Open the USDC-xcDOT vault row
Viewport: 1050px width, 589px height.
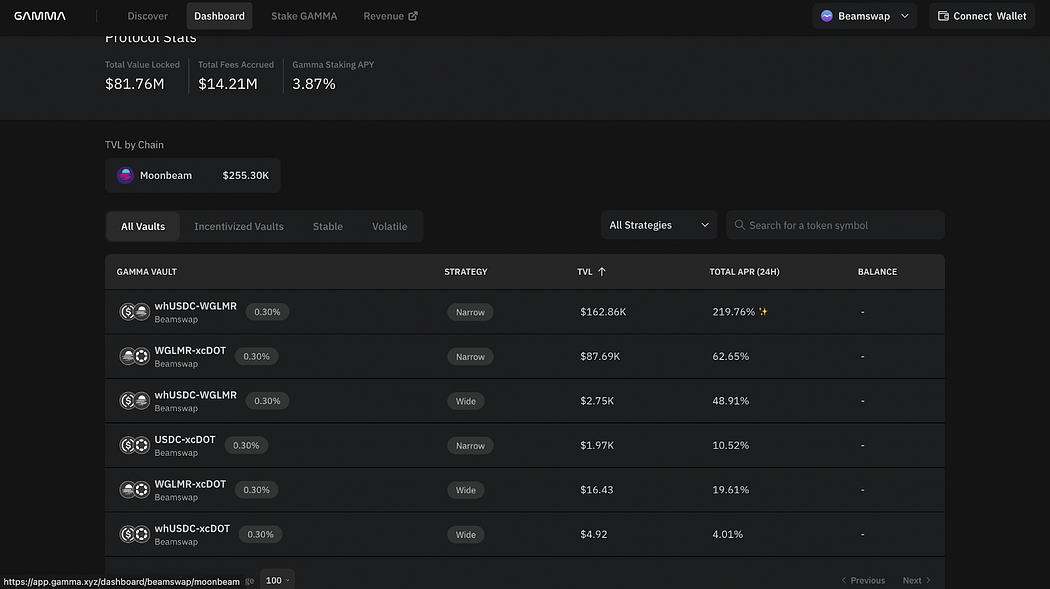tap(525, 445)
